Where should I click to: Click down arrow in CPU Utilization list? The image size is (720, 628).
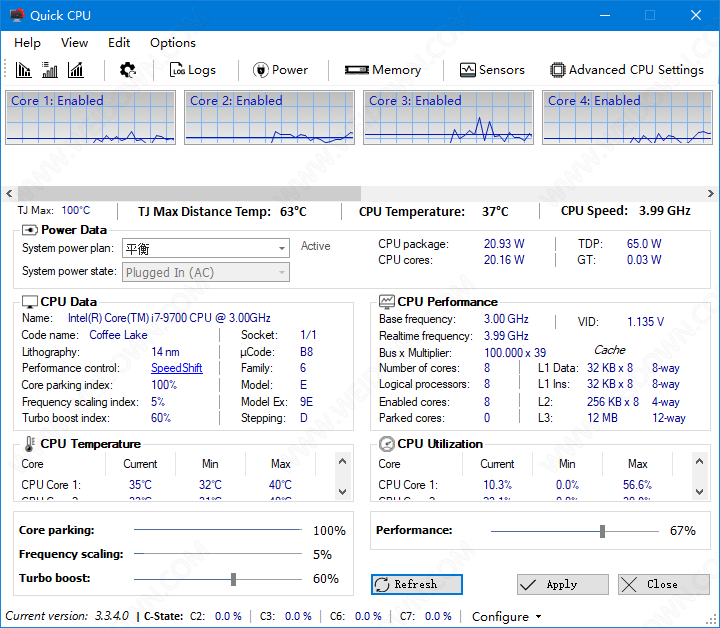[x=699, y=492]
